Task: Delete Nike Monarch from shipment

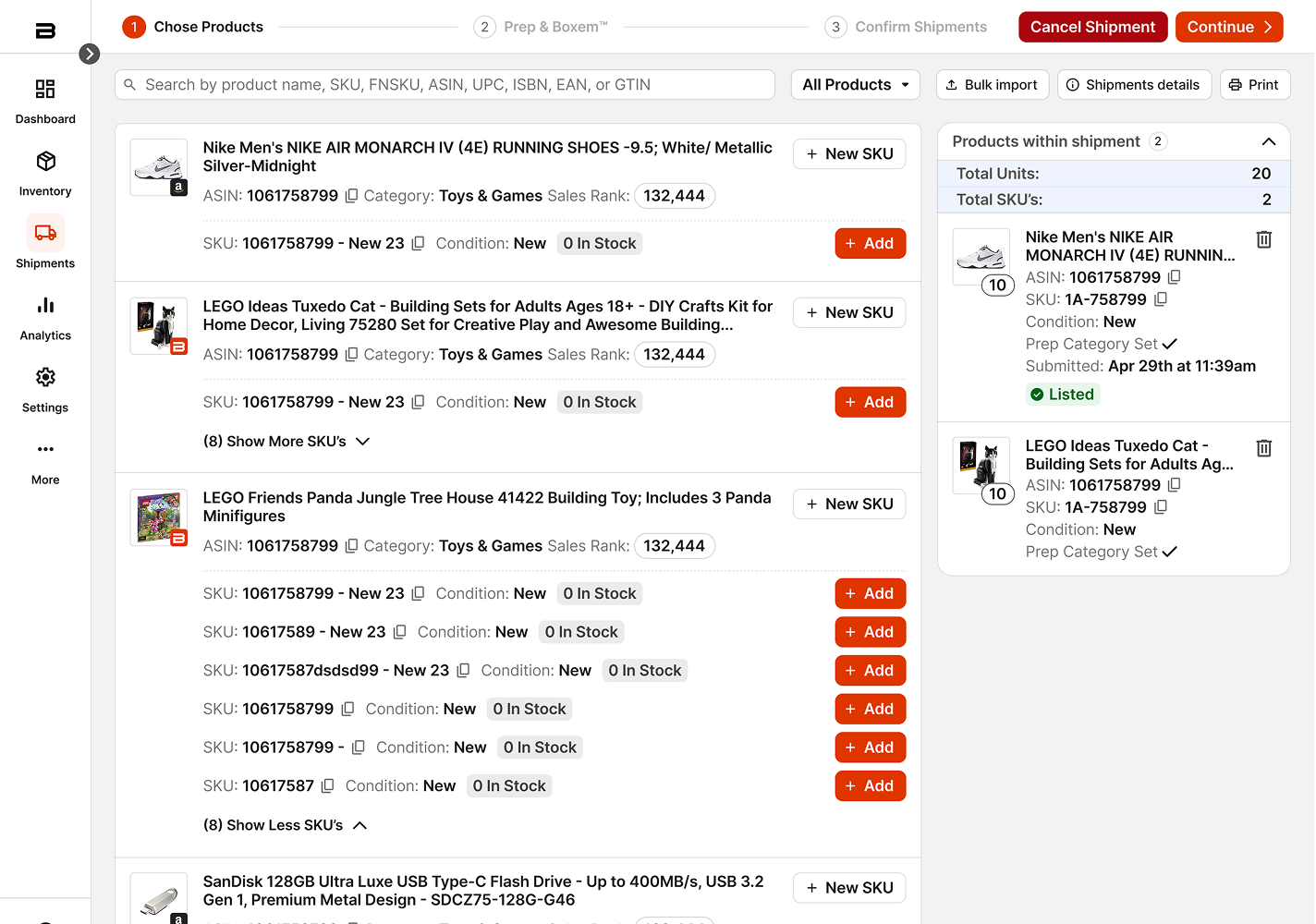Action: tap(1264, 239)
